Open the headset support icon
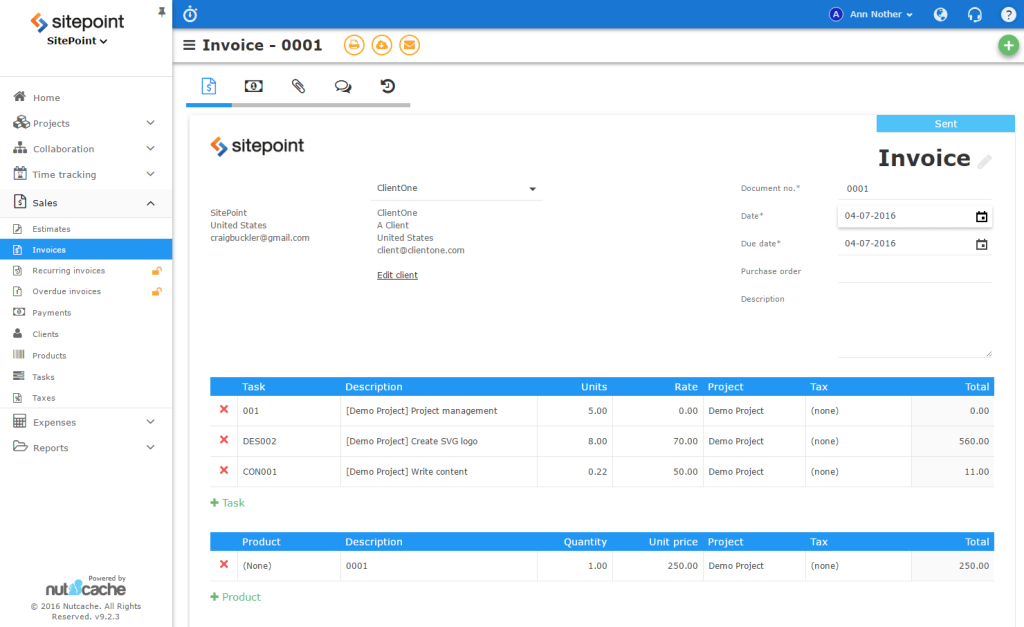The width and height of the screenshot is (1024, 627). [974, 14]
